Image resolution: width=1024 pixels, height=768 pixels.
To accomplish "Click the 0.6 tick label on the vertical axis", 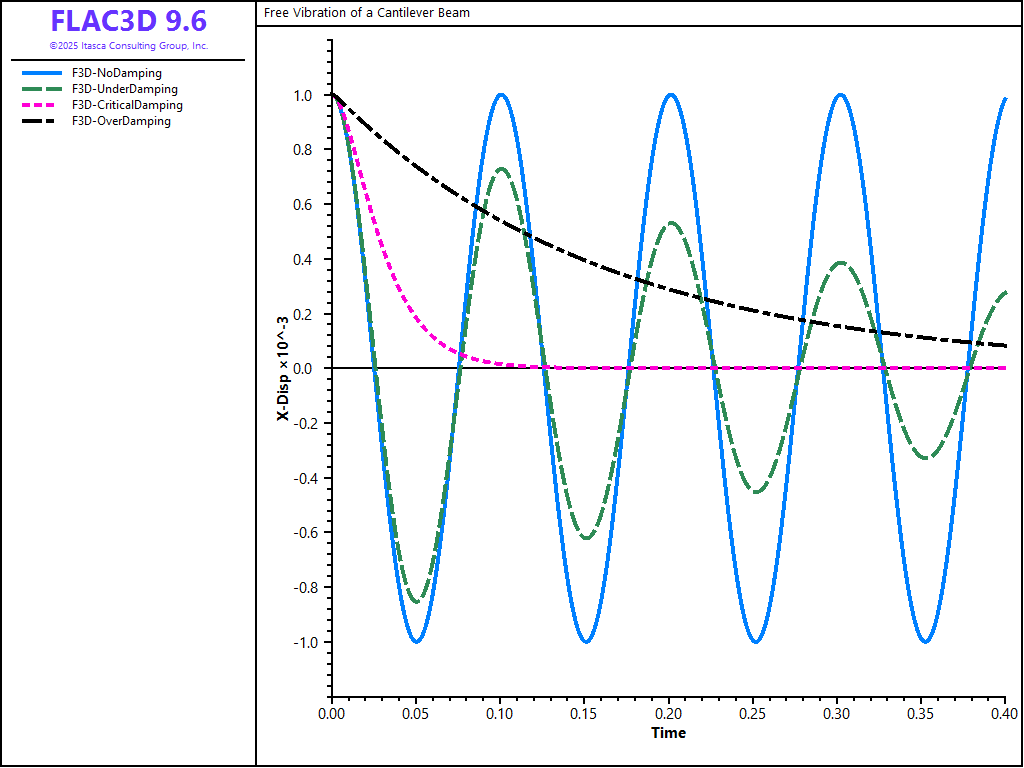I will (301, 205).
